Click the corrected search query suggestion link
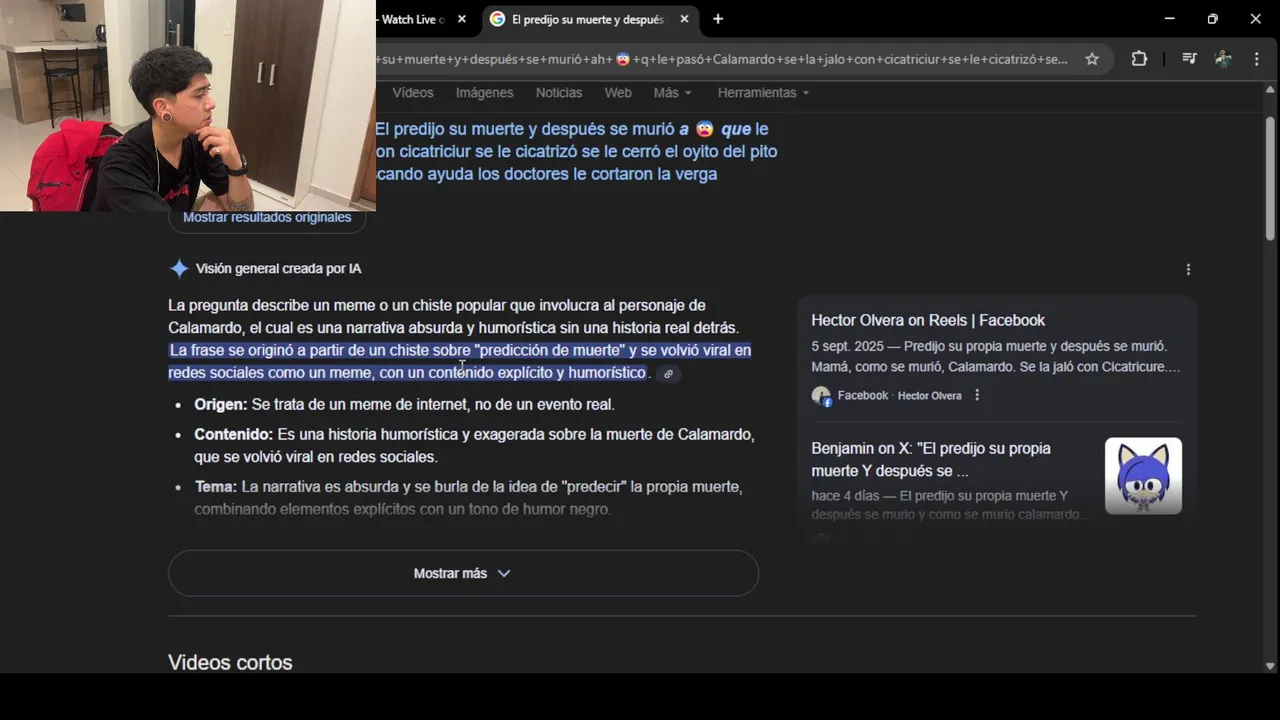The width and height of the screenshot is (1280, 720). pyautogui.click(x=575, y=151)
